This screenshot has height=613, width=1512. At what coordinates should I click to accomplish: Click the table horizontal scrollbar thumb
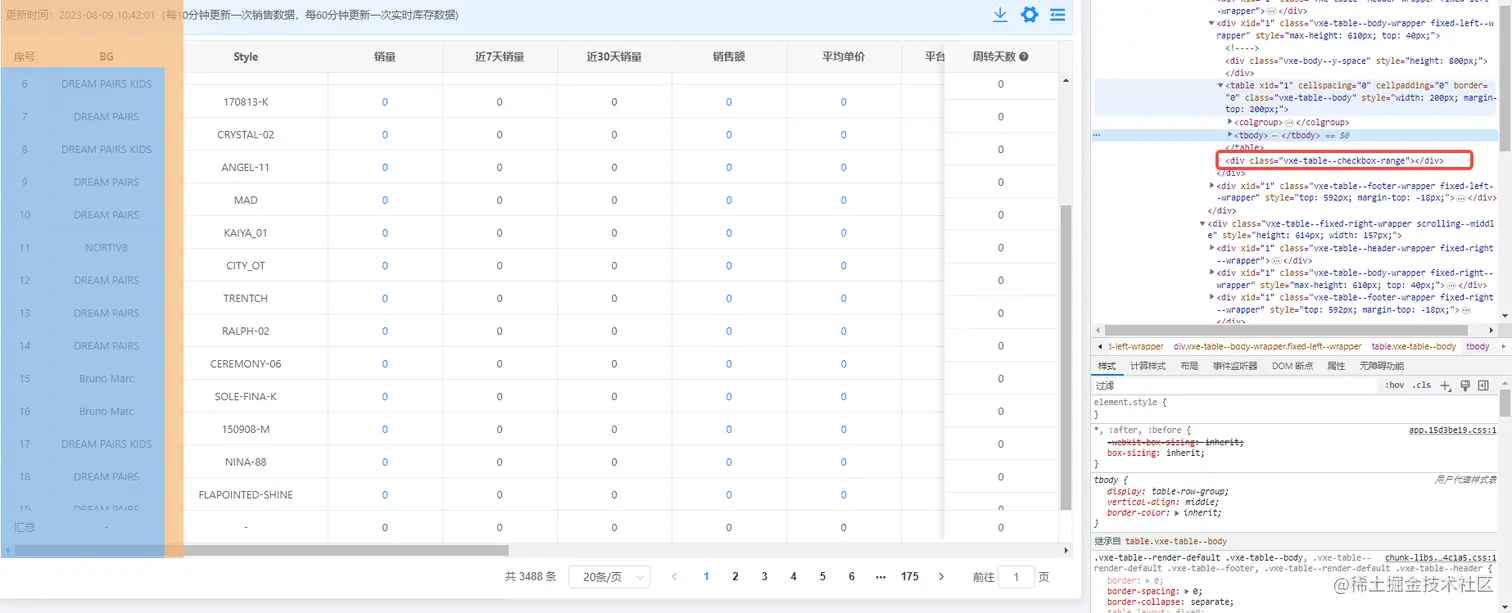coord(261,550)
